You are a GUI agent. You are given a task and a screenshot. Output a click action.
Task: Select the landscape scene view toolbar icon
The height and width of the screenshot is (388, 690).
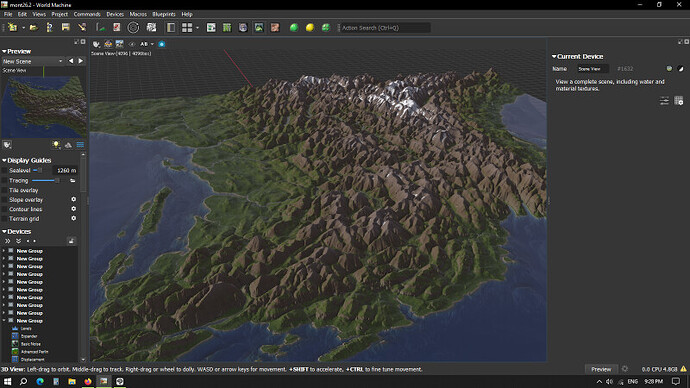(x=259, y=27)
